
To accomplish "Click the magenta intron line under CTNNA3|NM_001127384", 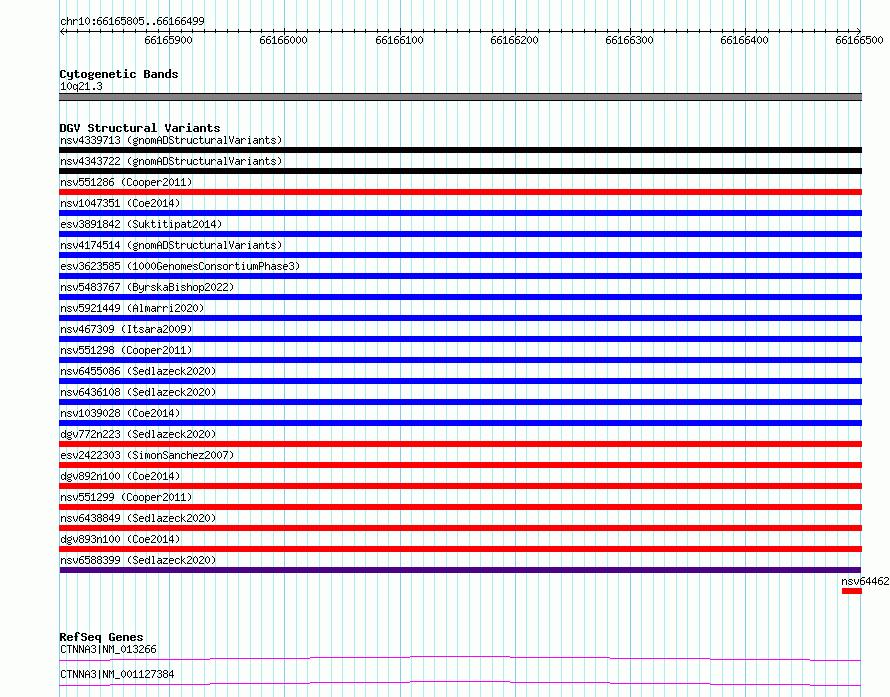I will point(460,683).
